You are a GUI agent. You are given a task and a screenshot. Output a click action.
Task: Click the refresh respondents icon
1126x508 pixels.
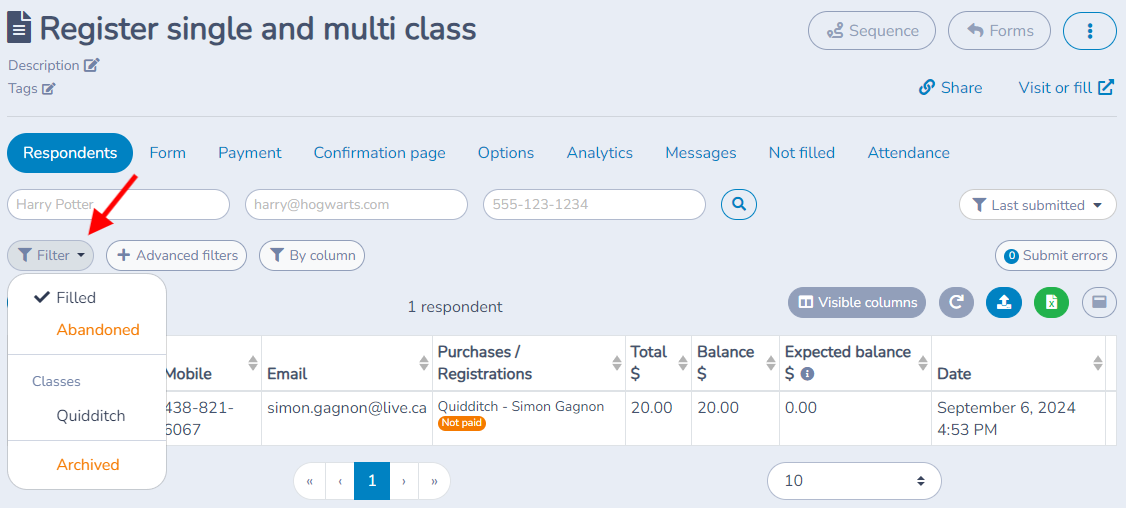pos(957,303)
